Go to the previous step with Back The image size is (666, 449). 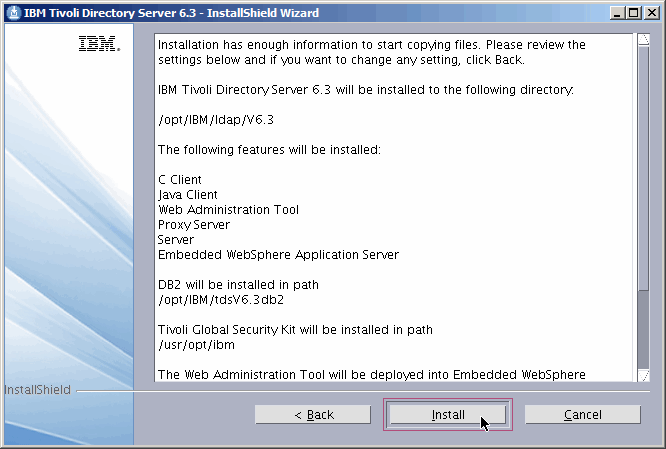(313, 414)
